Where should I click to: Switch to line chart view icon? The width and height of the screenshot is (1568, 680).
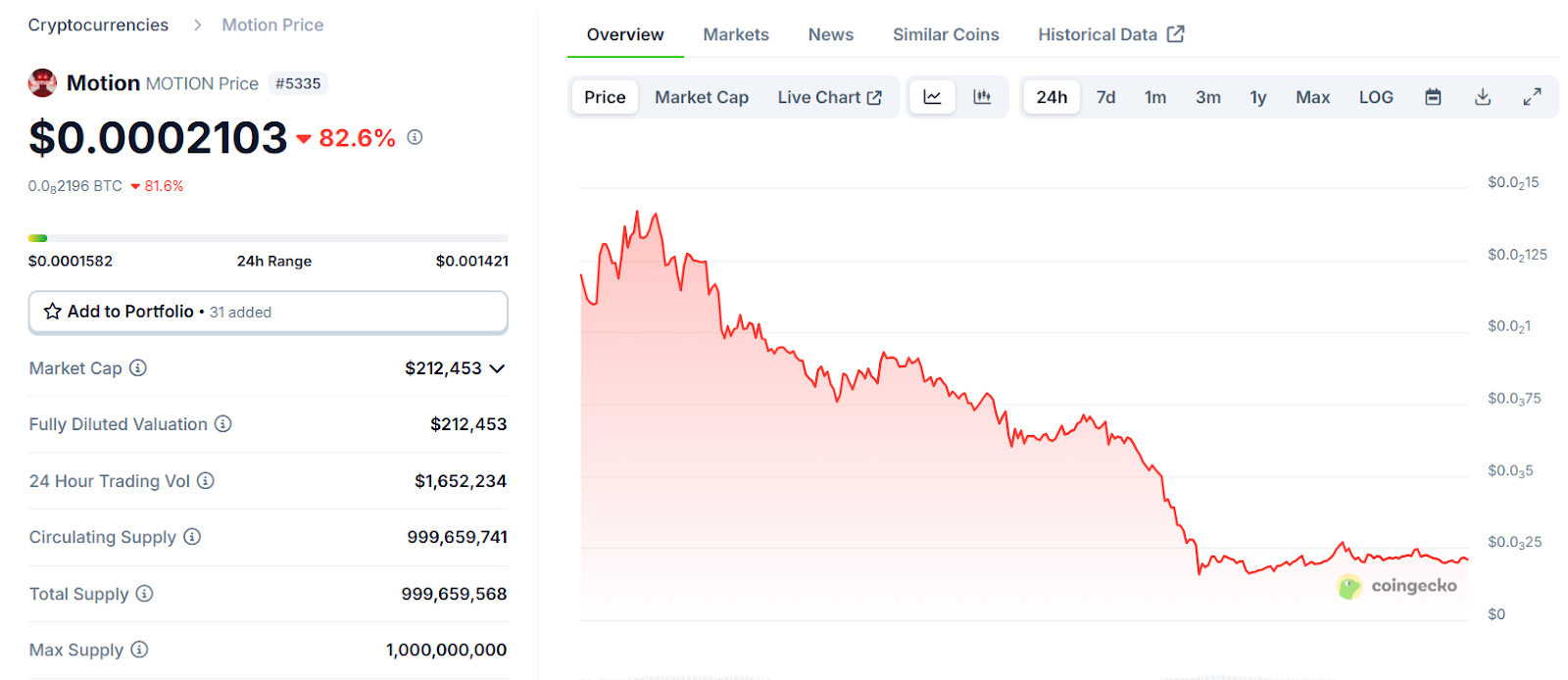(x=932, y=97)
